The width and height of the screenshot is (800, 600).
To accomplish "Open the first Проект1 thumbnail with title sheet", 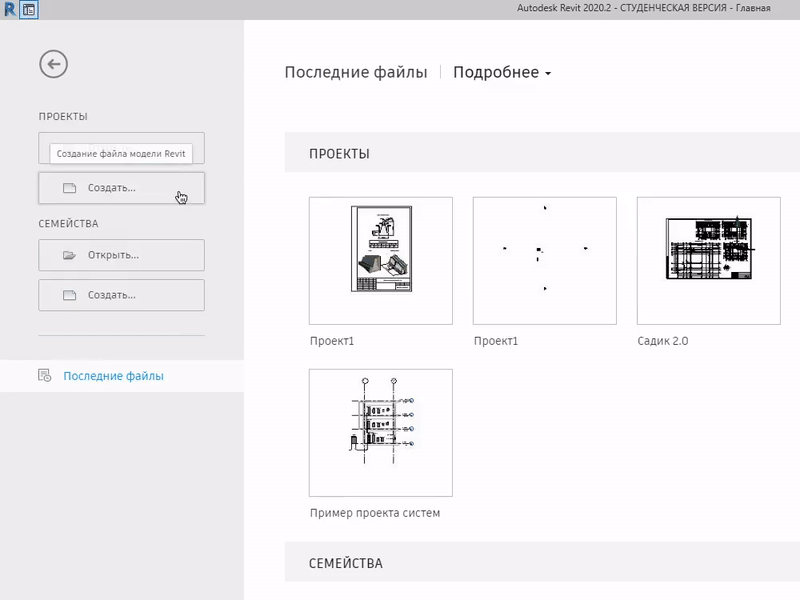I will pyautogui.click(x=380, y=260).
